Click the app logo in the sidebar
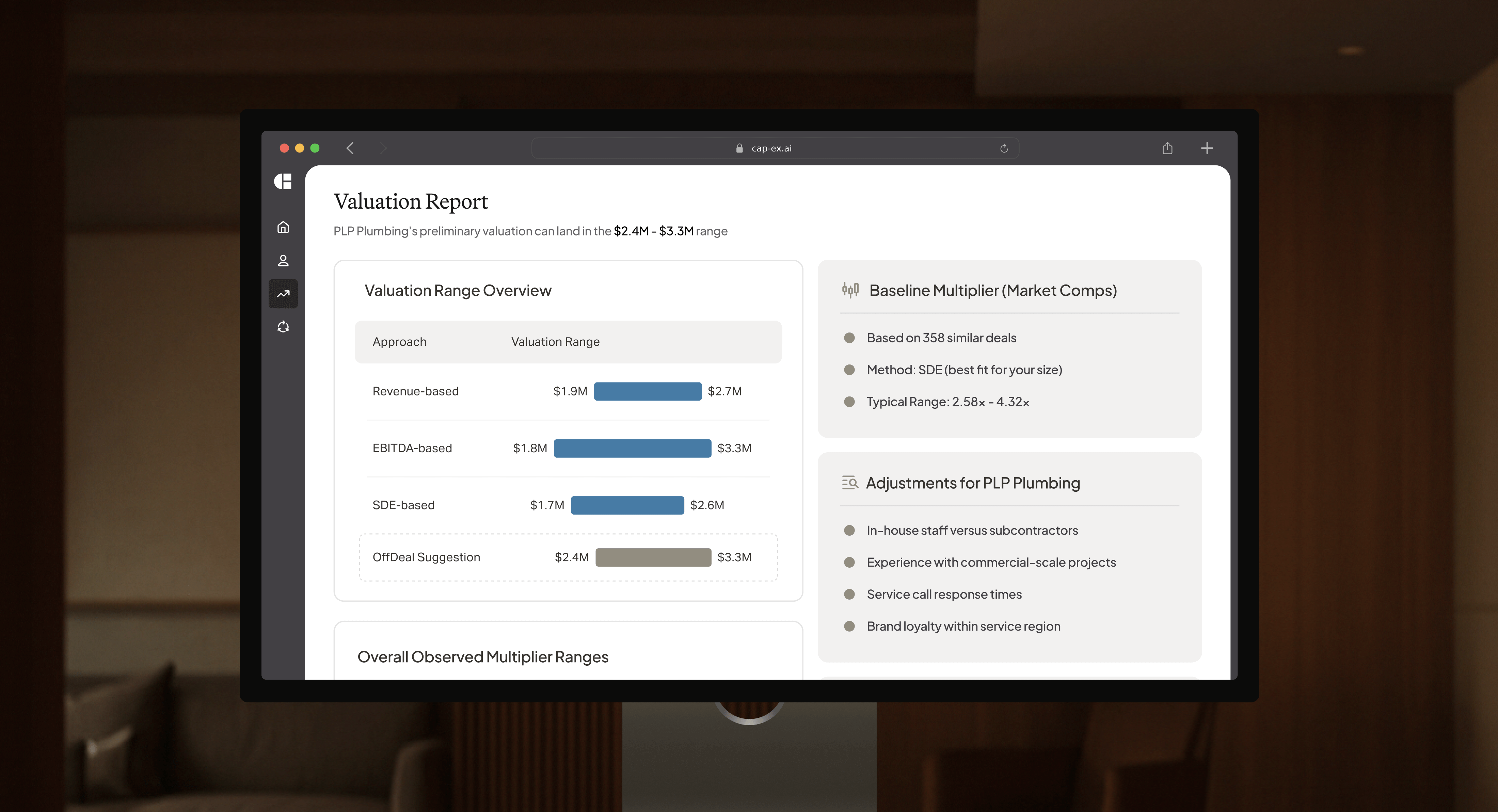The height and width of the screenshot is (812, 1498). 283,181
